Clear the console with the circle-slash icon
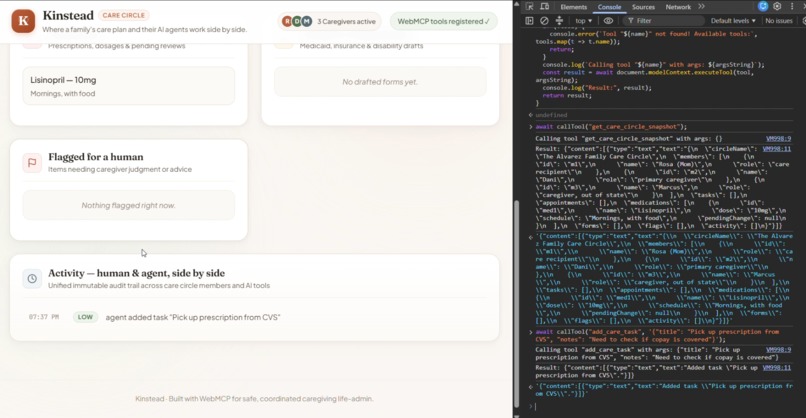Image resolution: width=806 pixels, height=418 pixels. click(544, 21)
